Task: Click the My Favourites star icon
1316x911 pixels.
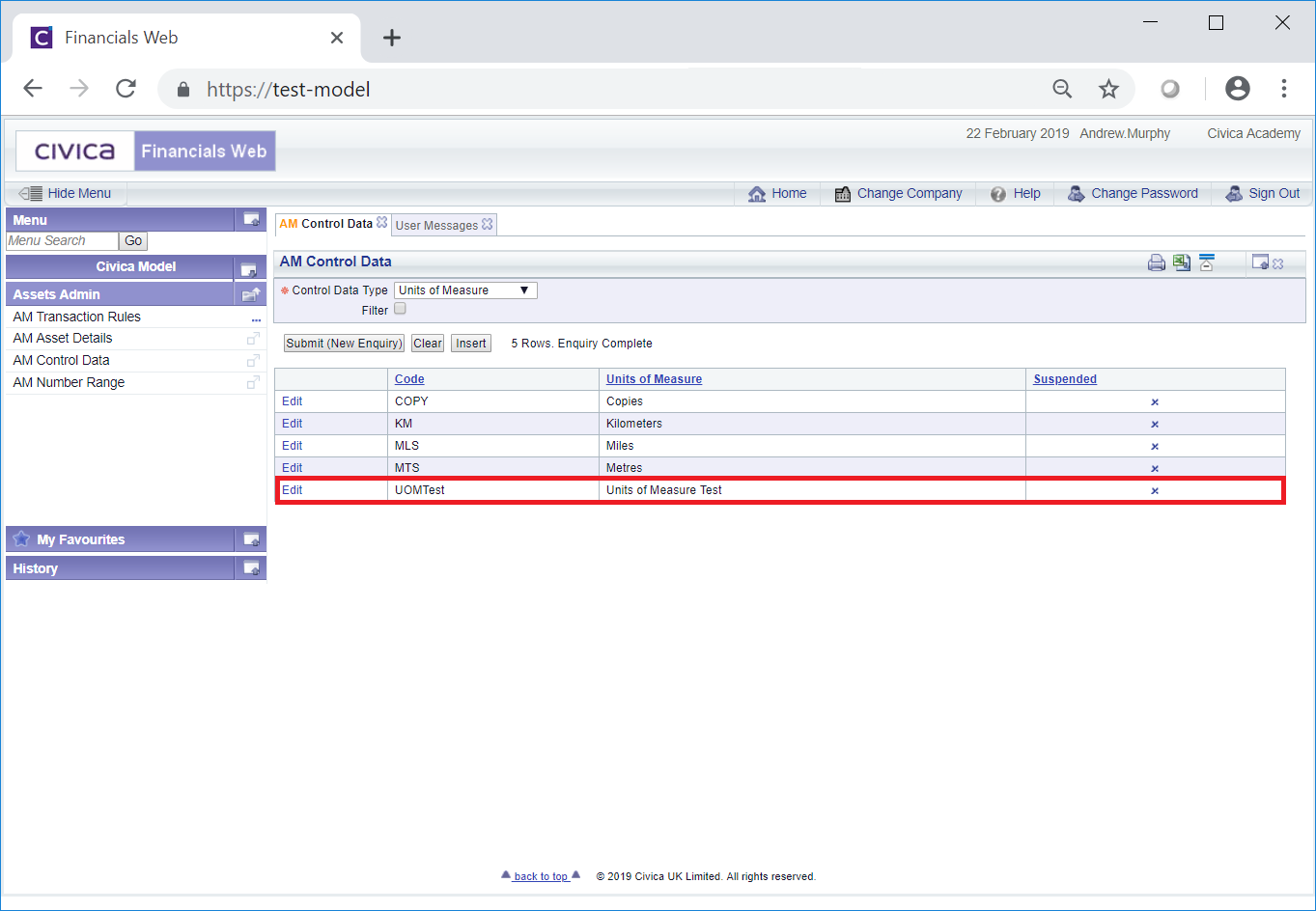Action: pyautogui.click(x=21, y=538)
